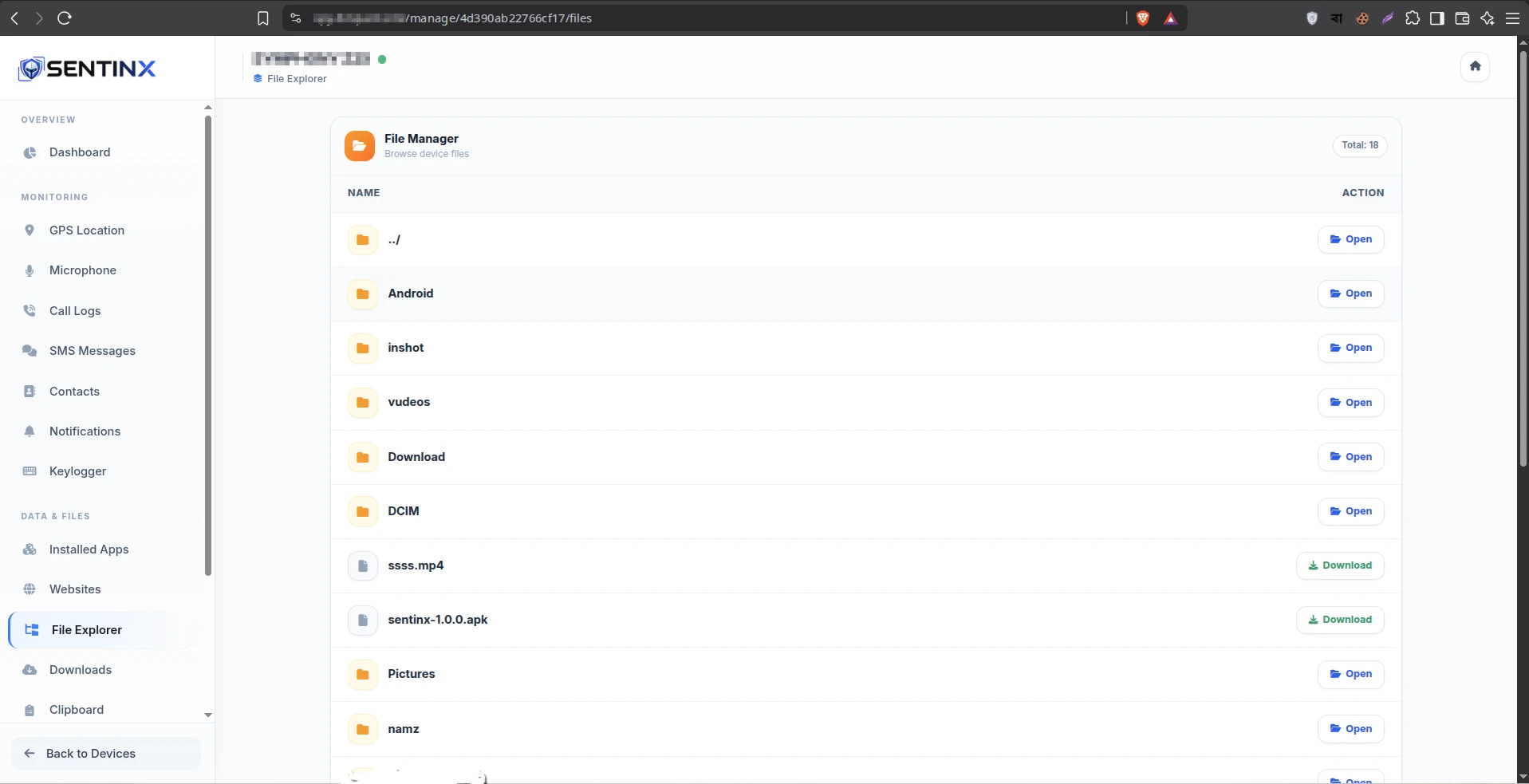The image size is (1529, 784).
Task: Click the site settings icon in address bar
Action: pyautogui.click(x=296, y=18)
